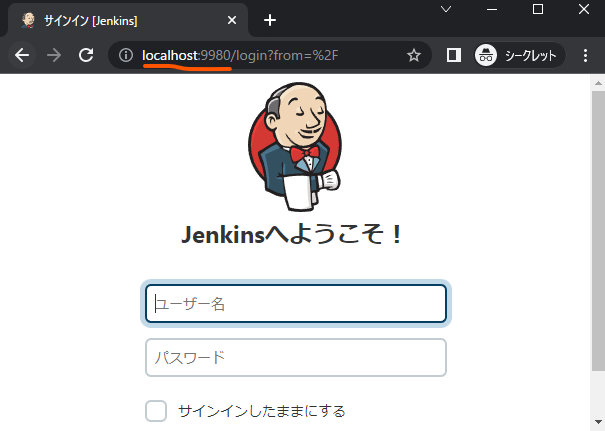Maximize the Chrome window

coord(538,9)
